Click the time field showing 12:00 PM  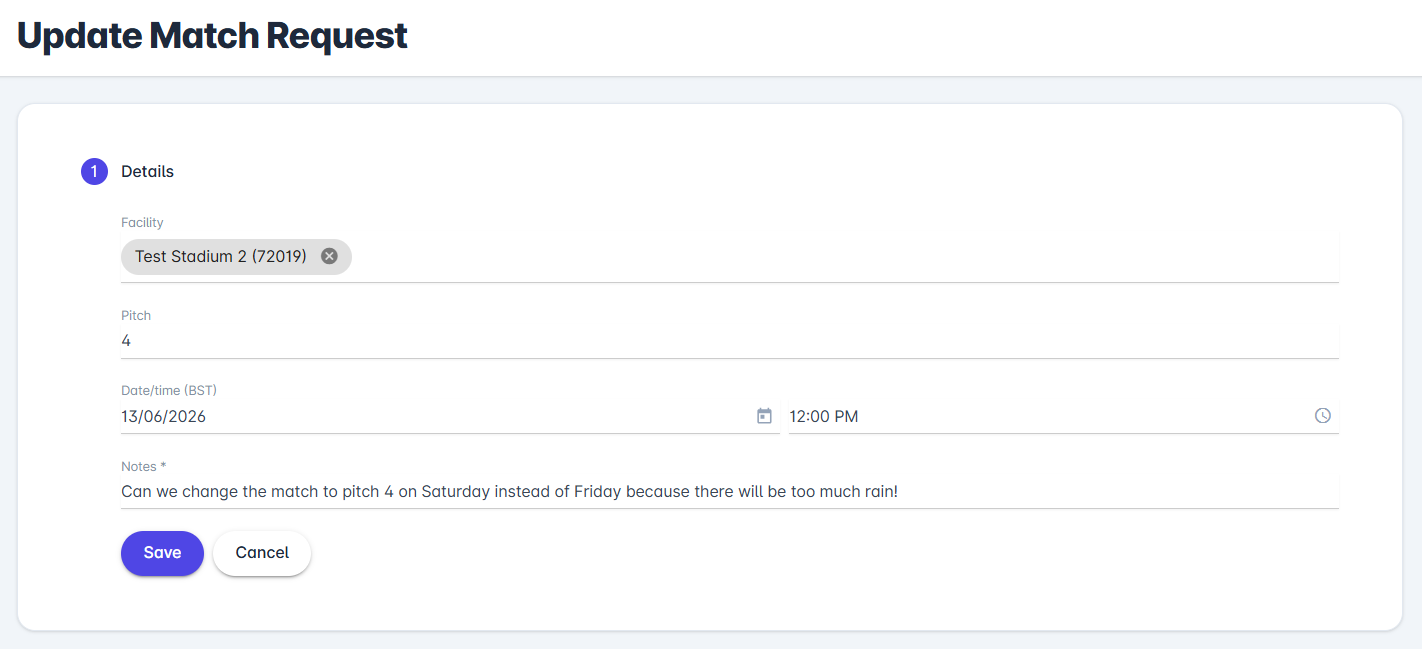[x=1064, y=416]
